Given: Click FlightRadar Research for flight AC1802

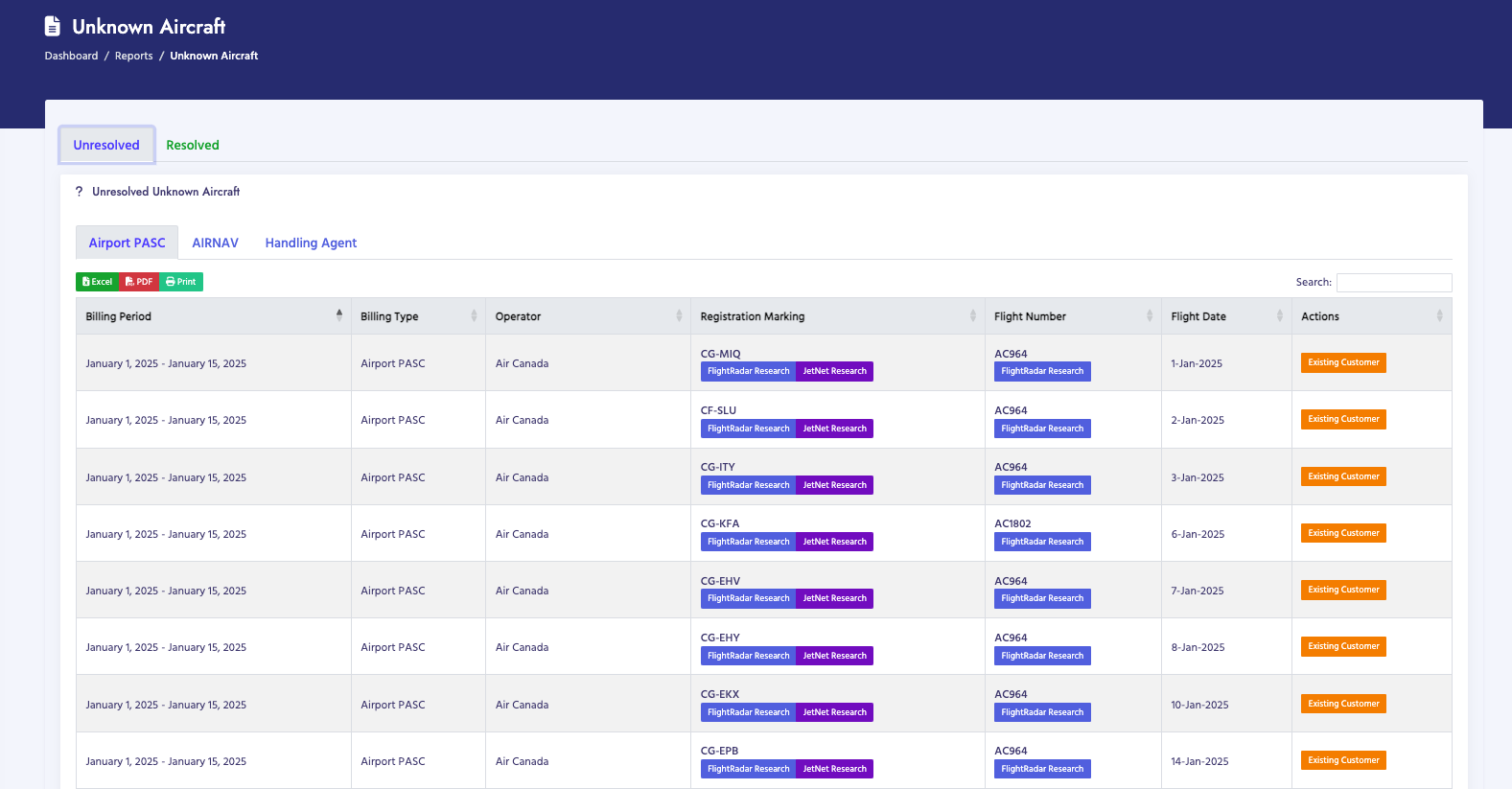Looking at the screenshot, I should (x=1041, y=542).
